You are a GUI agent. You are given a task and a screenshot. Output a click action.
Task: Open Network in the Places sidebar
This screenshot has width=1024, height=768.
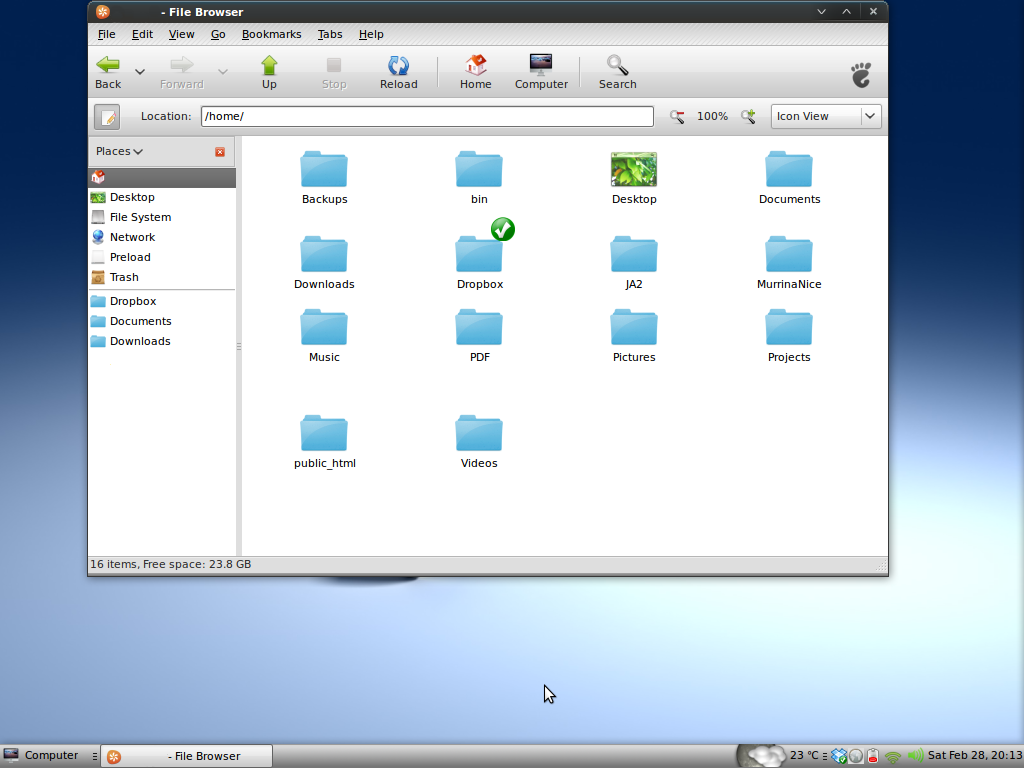(x=162, y=237)
